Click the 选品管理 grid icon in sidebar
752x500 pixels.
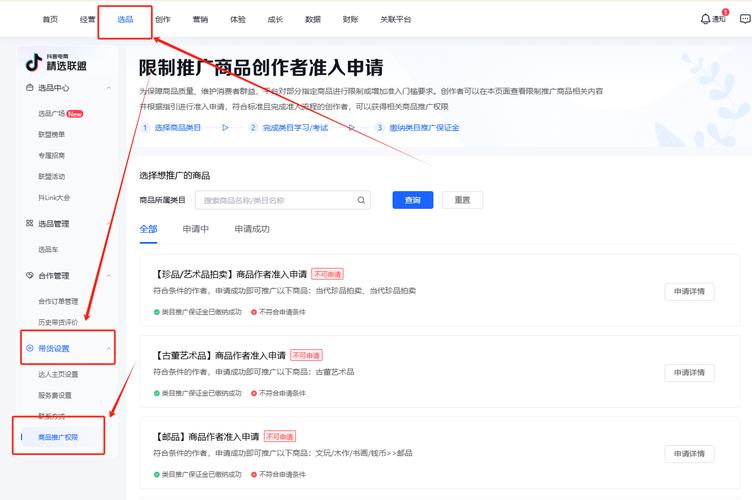29,224
